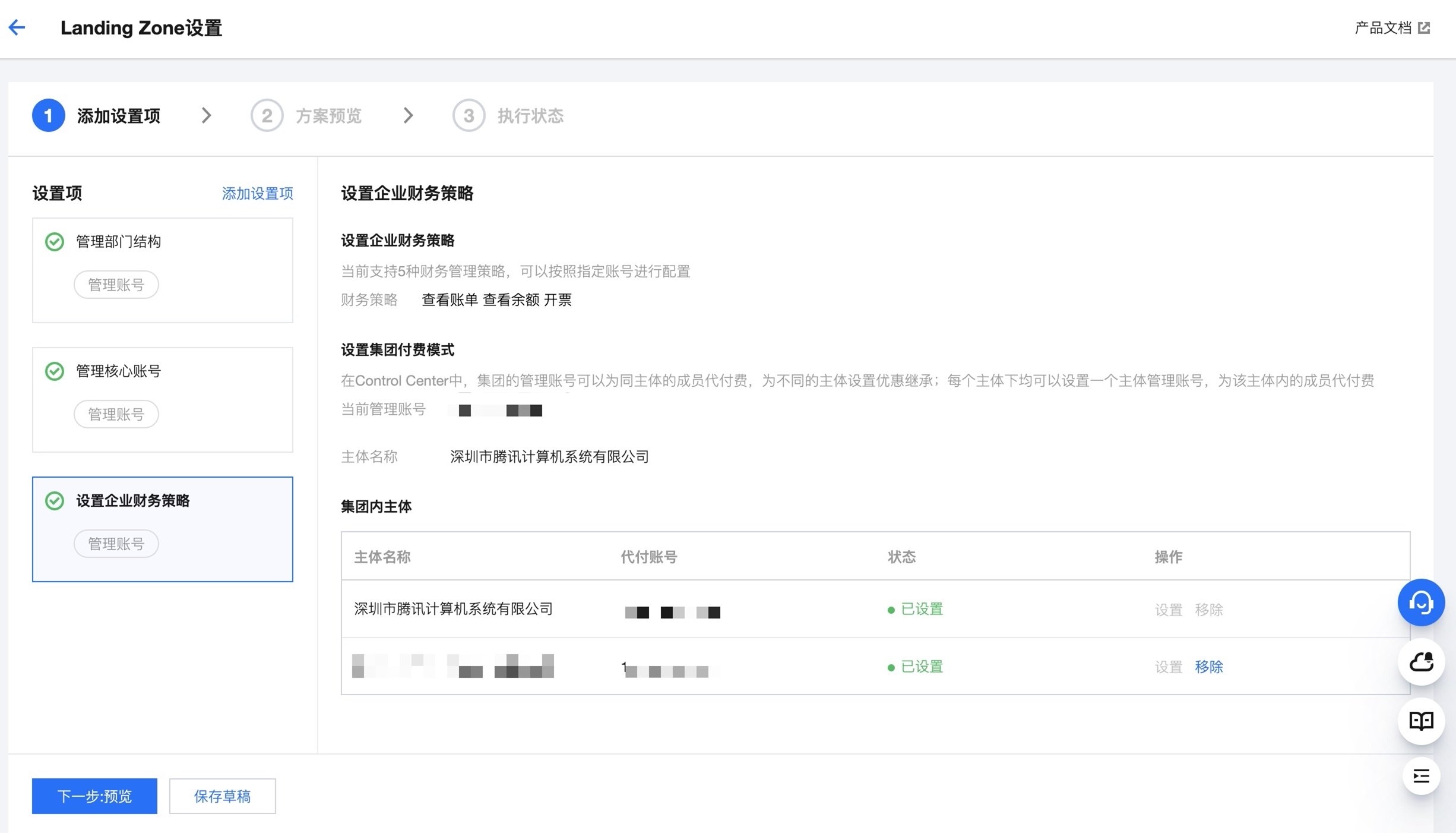Open the customer service headset icon
The height and width of the screenshot is (833, 1456).
point(1421,602)
